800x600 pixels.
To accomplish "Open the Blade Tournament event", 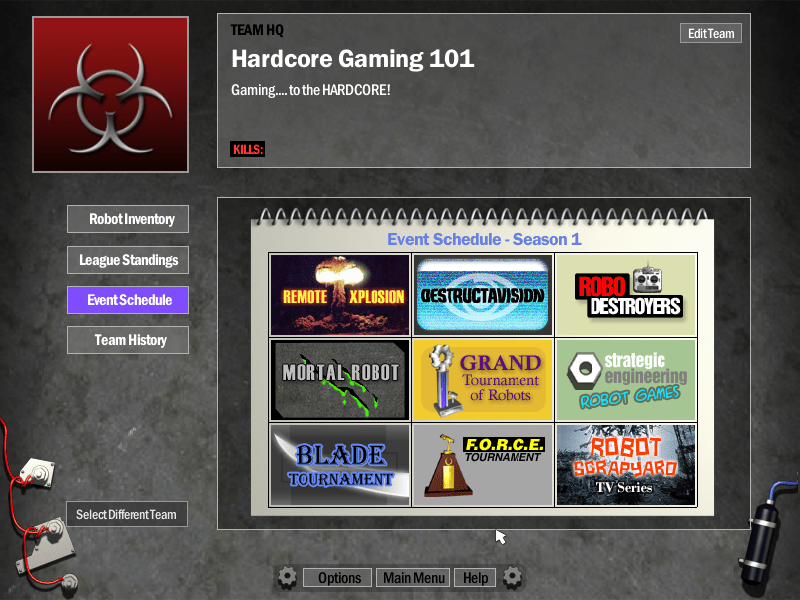I will [340, 465].
